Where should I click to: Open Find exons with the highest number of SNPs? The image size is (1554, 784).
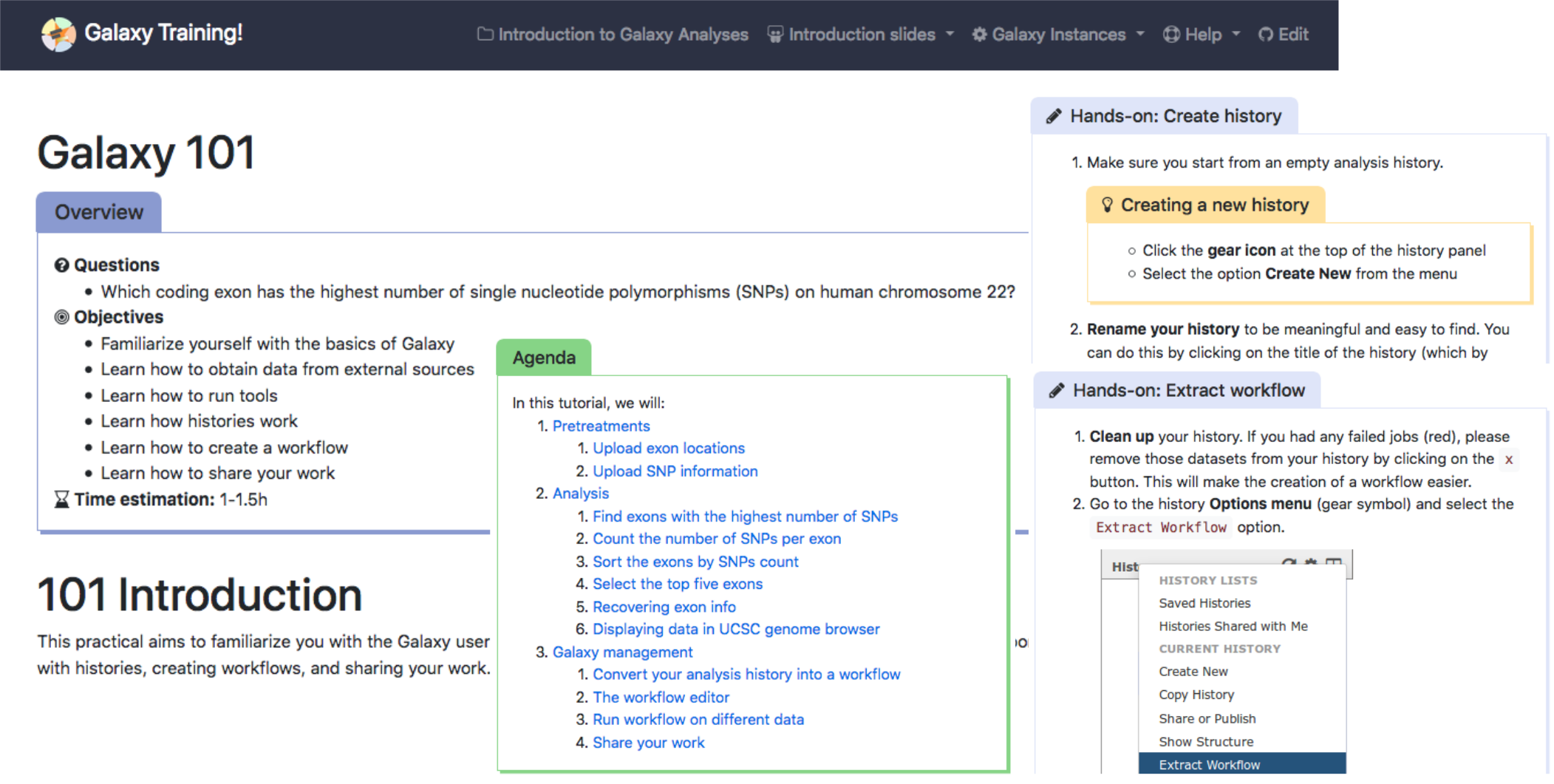[745, 517]
